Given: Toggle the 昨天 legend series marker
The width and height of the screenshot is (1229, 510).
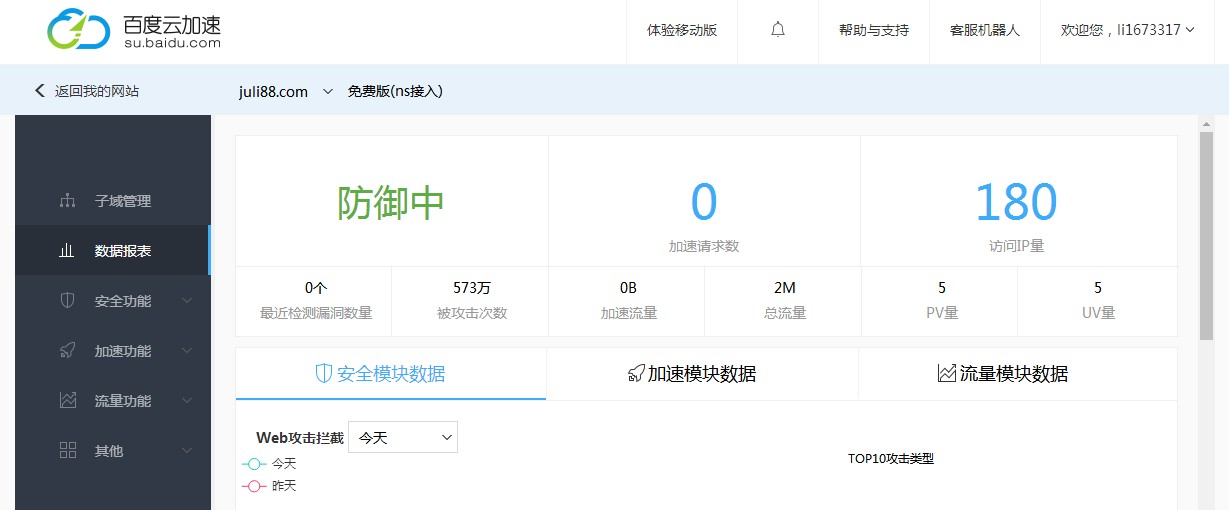Looking at the screenshot, I should [x=255, y=486].
